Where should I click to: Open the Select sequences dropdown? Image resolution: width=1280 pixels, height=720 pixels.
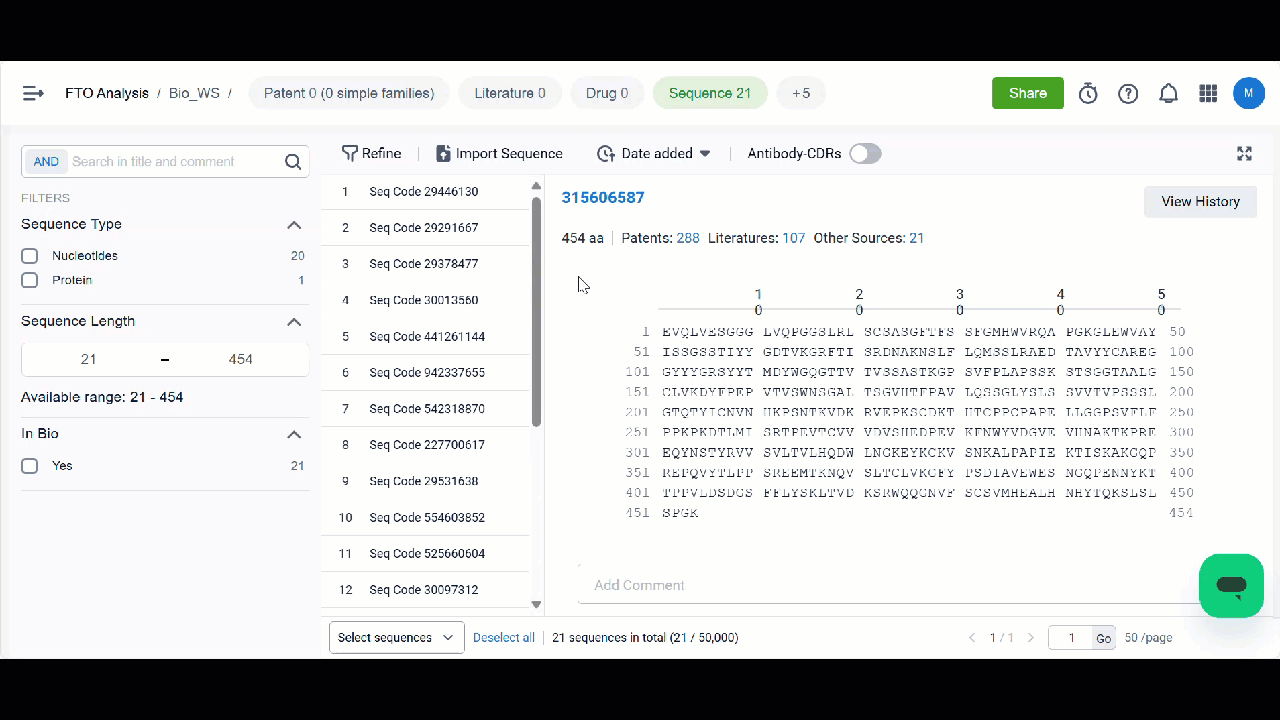coord(396,637)
